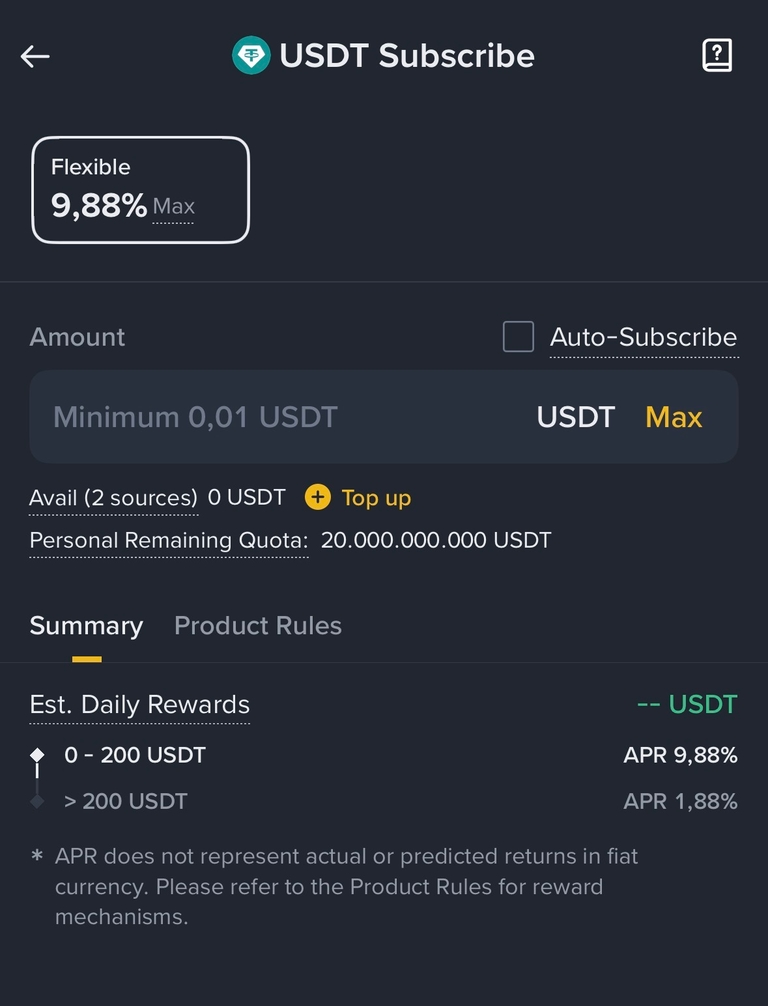Enable the Auto-Subscribe checkbox
Viewport: 768px width, 1006px height.
518,337
